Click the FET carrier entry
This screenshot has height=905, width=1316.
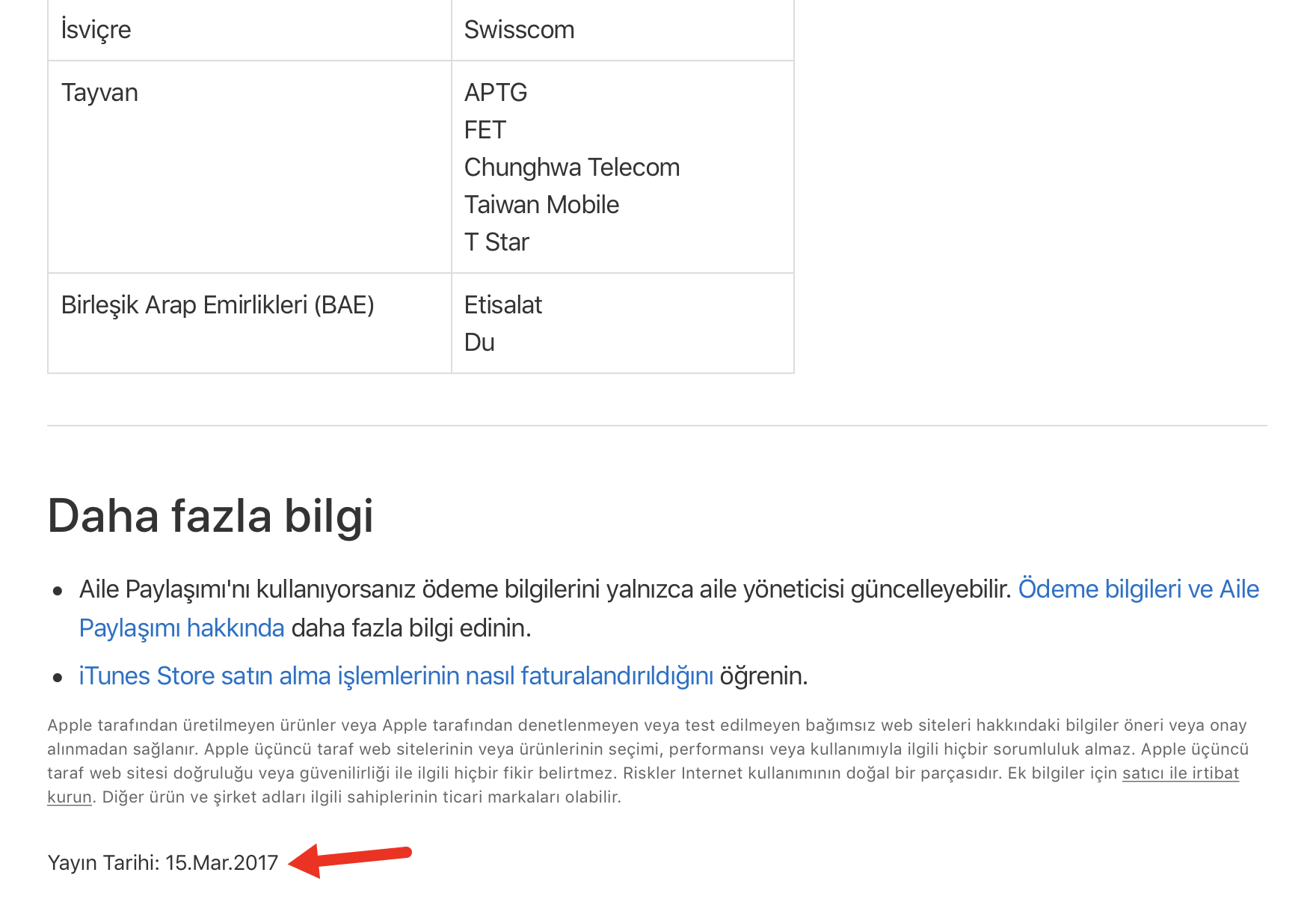point(485,130)
